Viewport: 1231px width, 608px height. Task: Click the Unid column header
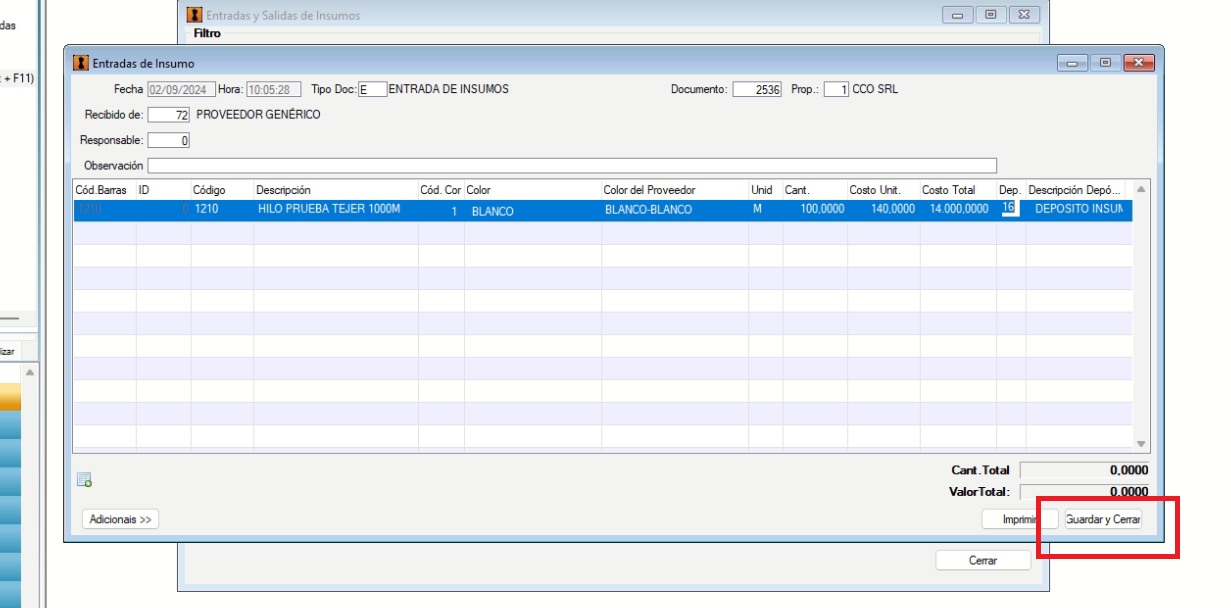coord(765,190)
